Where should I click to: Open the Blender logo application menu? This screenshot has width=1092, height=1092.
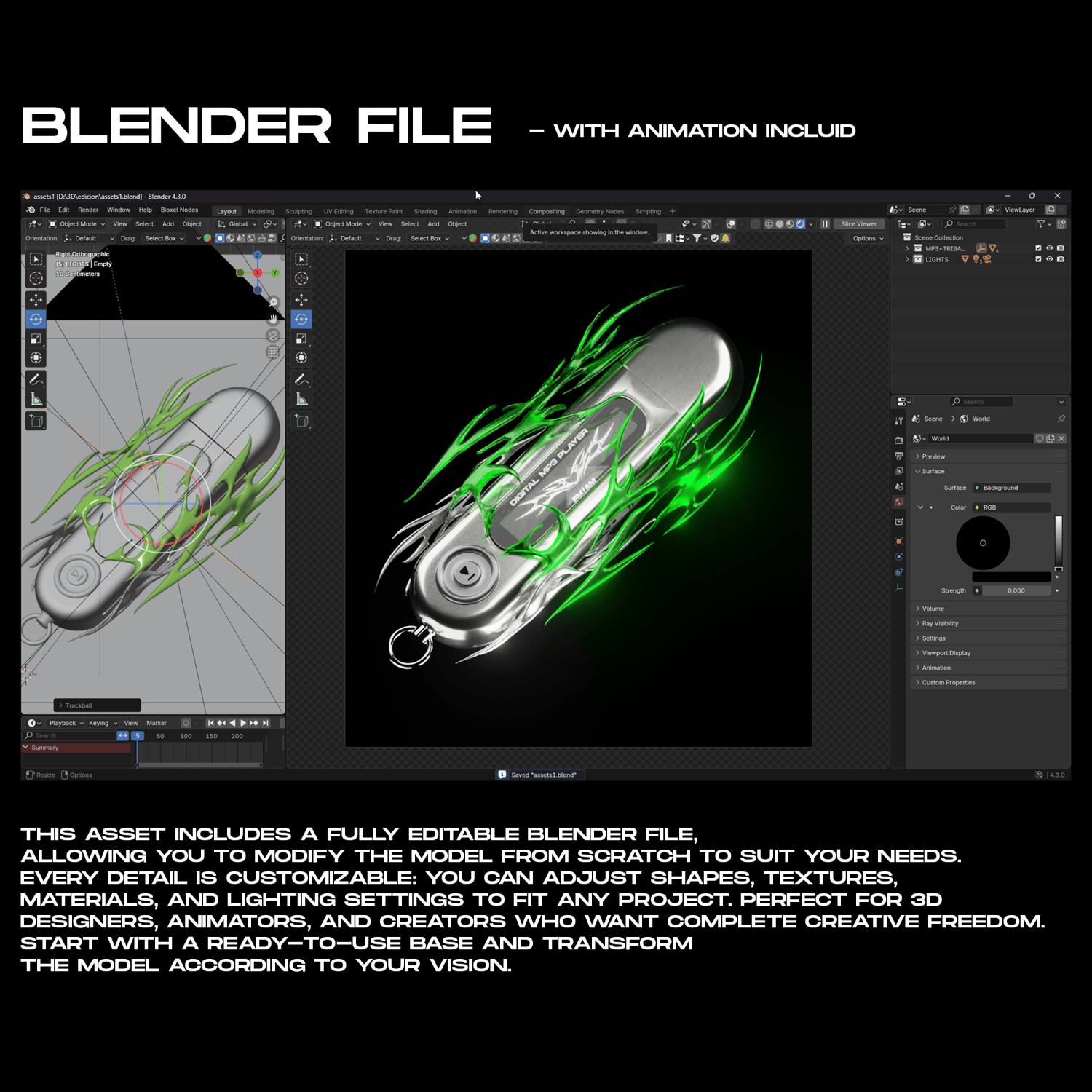pos(31,210)
